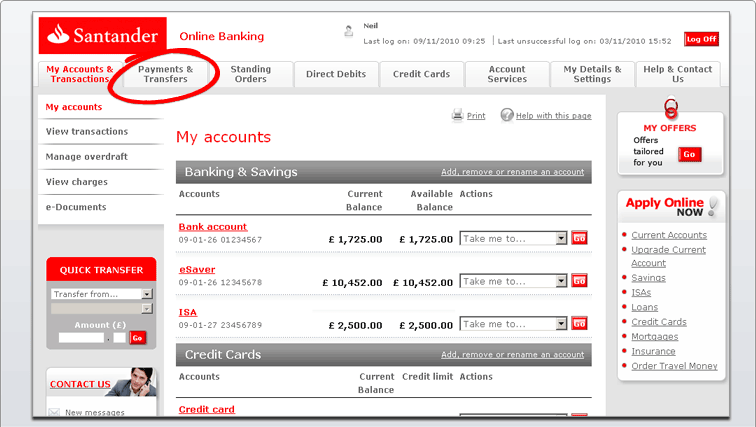Click the CONTACT US link
This screenshot has width=756, height=427.
(80, 384)
